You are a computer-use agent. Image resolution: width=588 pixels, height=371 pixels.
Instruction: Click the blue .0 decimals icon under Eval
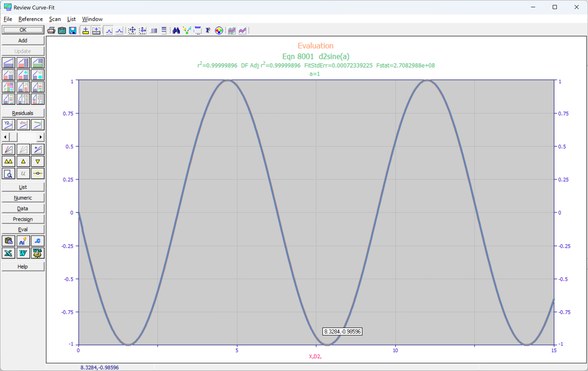(38, 241)
